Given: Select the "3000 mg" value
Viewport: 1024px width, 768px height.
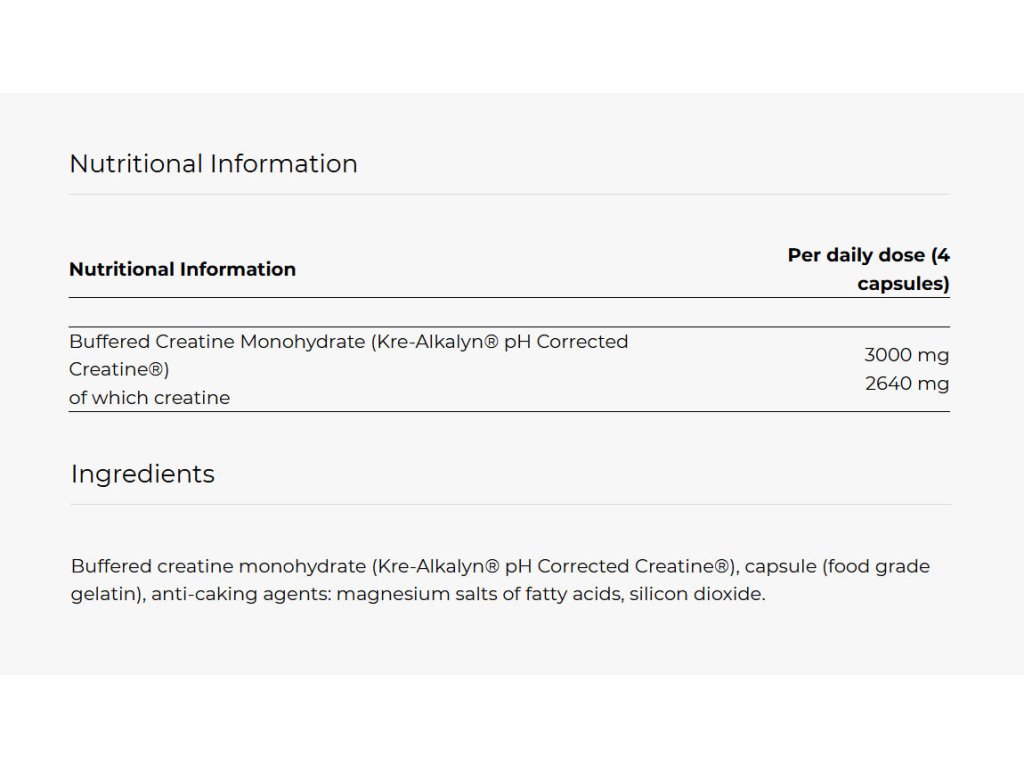Looking at the screenshot, I should pyautogui.click(x=906, y=355).
